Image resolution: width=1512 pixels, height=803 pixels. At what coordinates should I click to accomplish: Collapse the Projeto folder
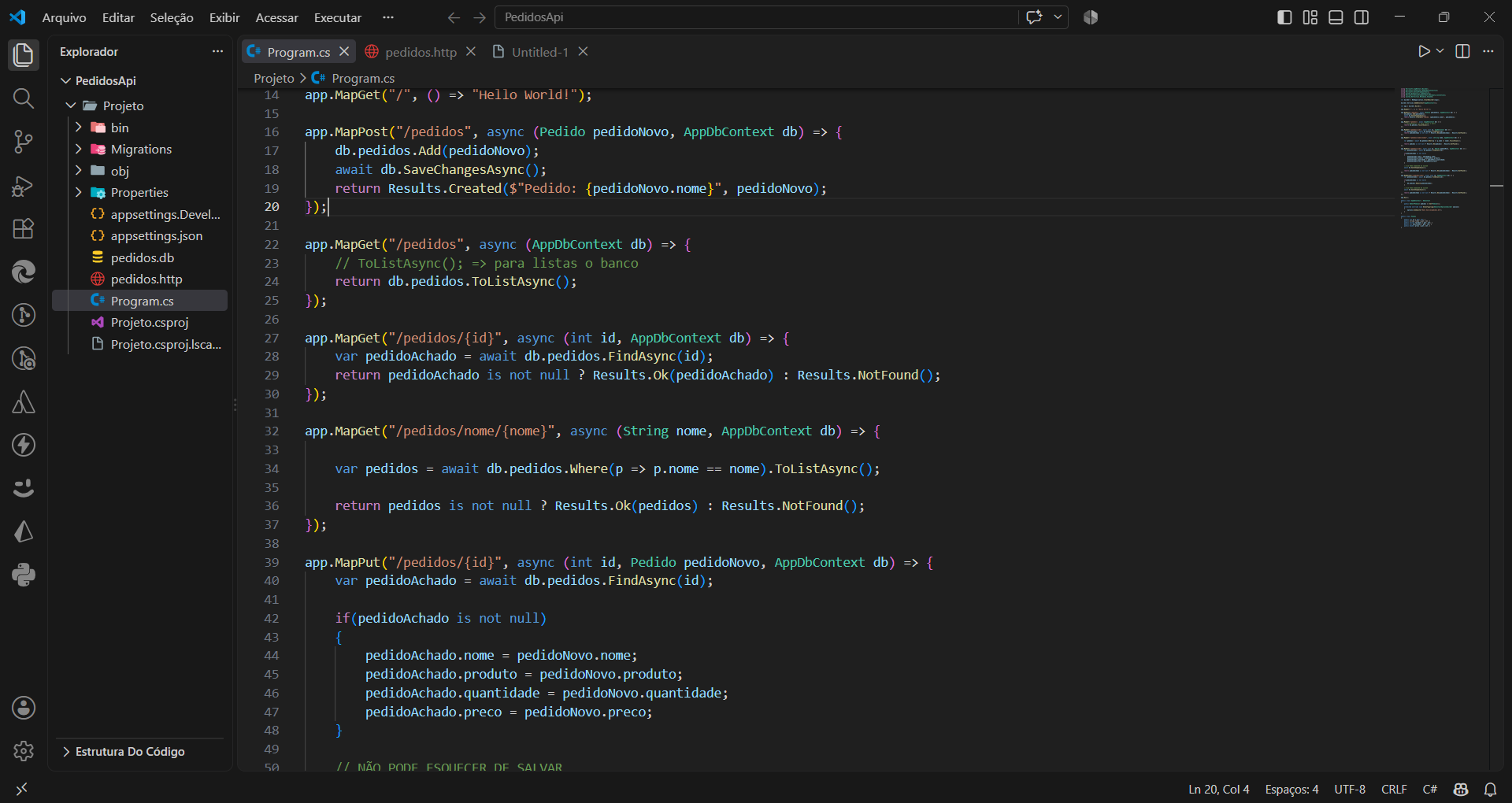tap(71, 105)
